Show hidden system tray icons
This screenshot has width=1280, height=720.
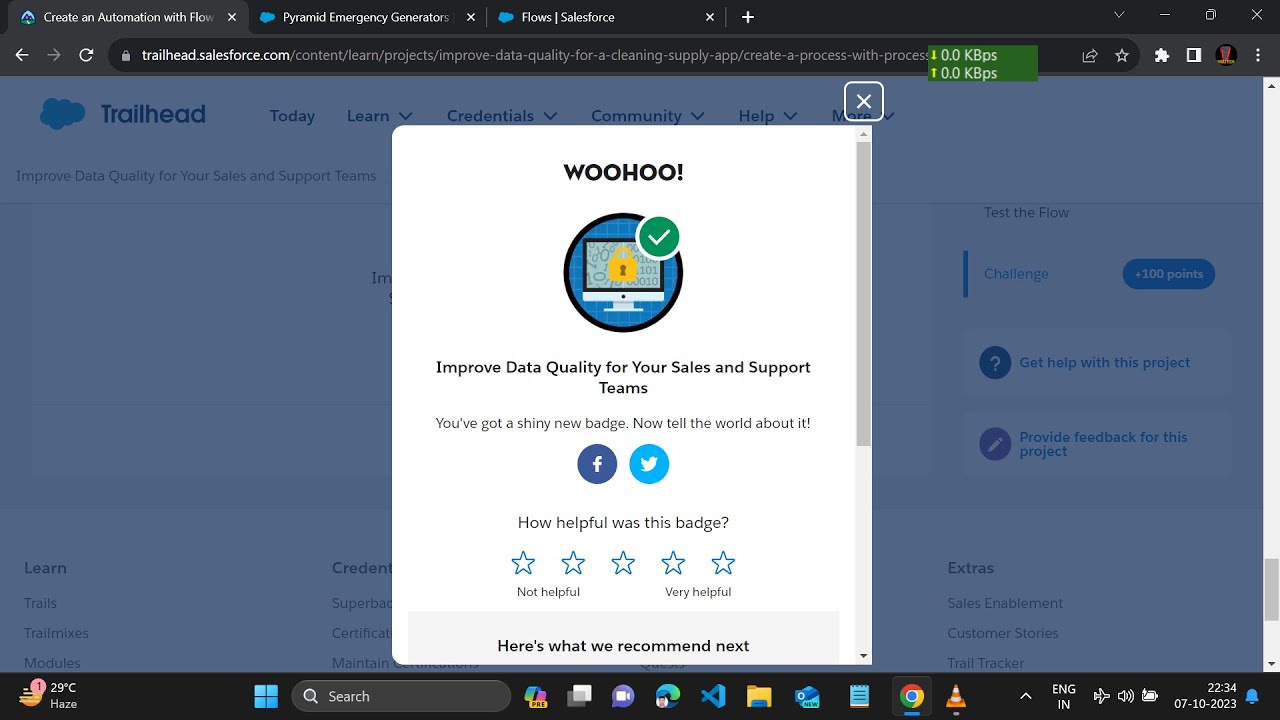(x=1025, y=696)
